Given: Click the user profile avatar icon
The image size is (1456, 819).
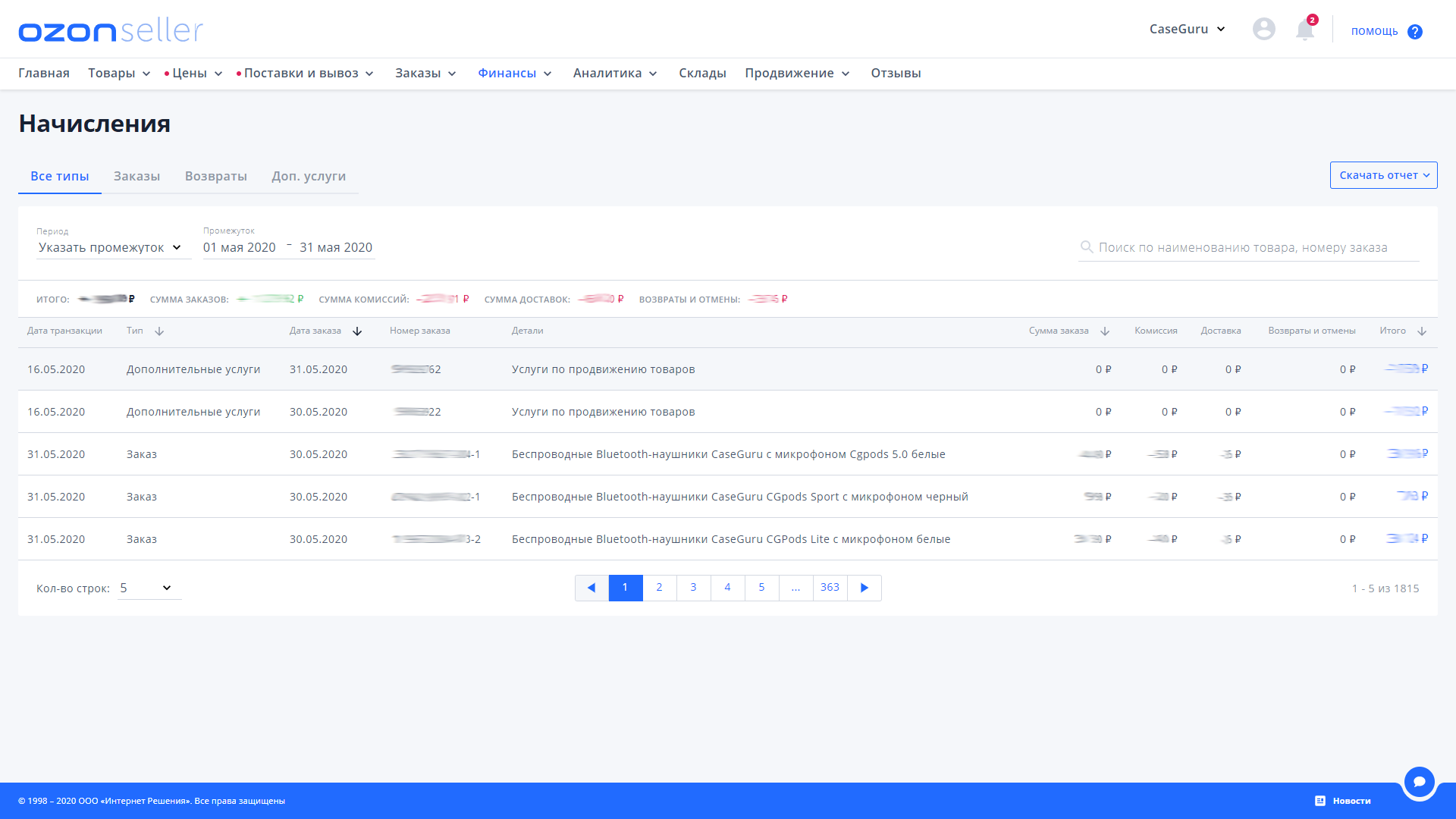Looking at the screenshot, I should tap(1263, 29).
